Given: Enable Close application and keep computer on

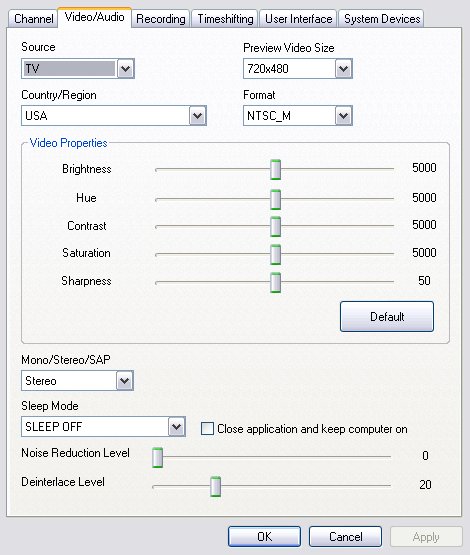Looking at the screenshot, I should coord(207,429).
